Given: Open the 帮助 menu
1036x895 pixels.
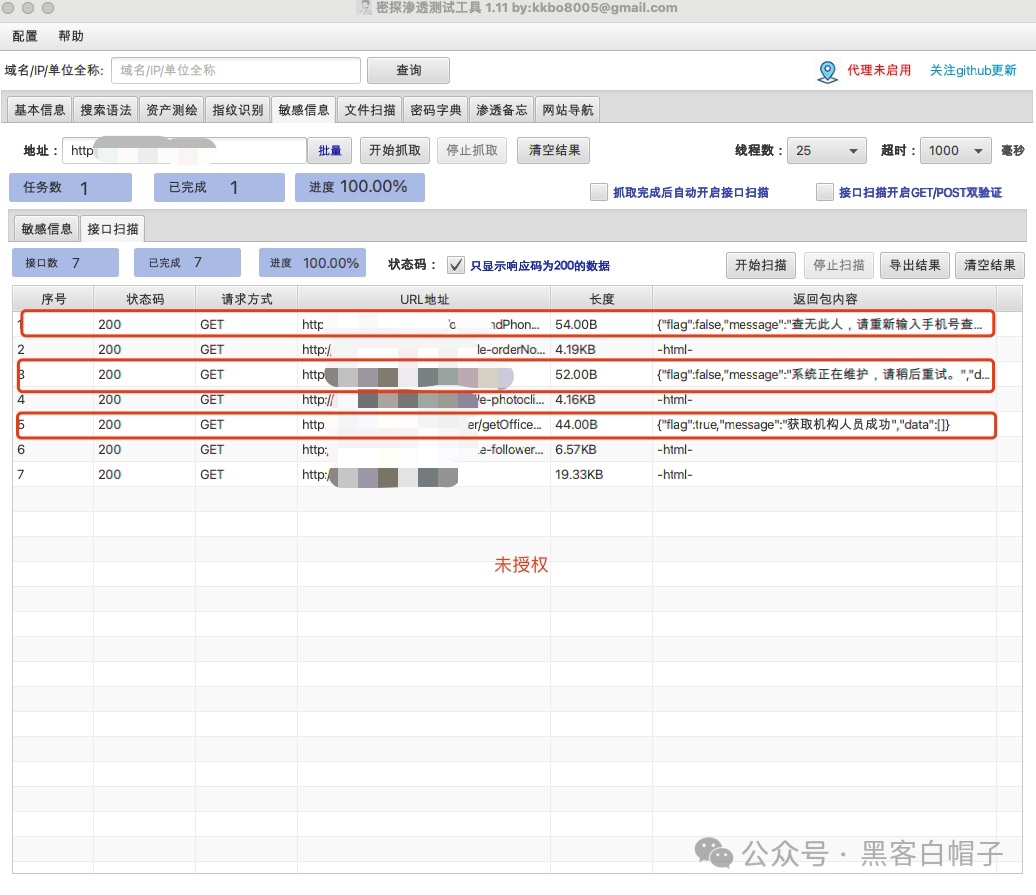Looking at the screenshot, I should pyautogui.click(x=71, y=36).
